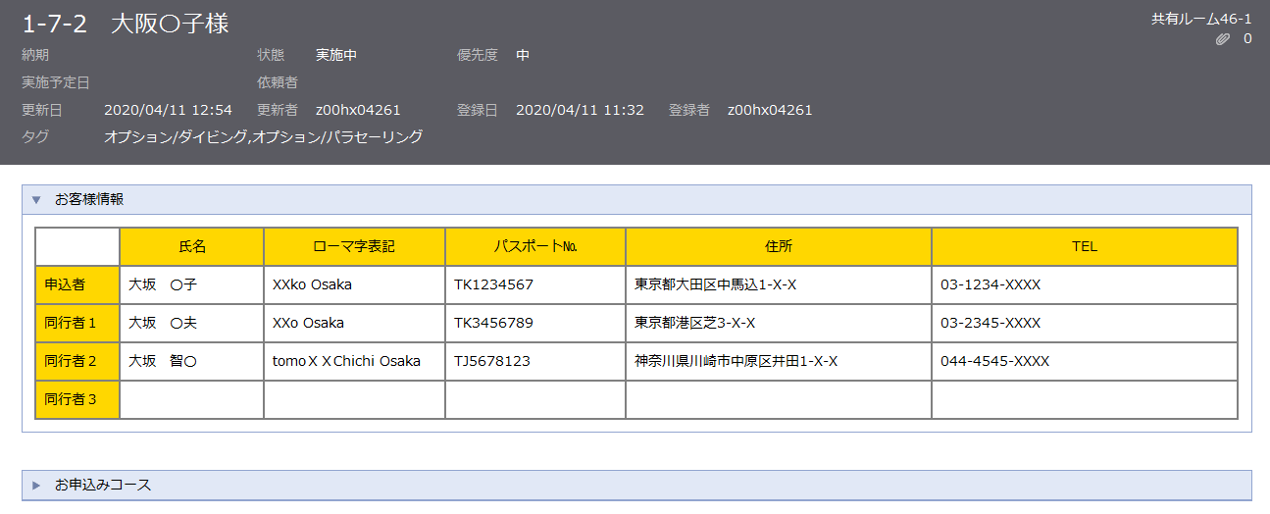Select the 住所 column header
1270x514 pixels.
point(778,246)
